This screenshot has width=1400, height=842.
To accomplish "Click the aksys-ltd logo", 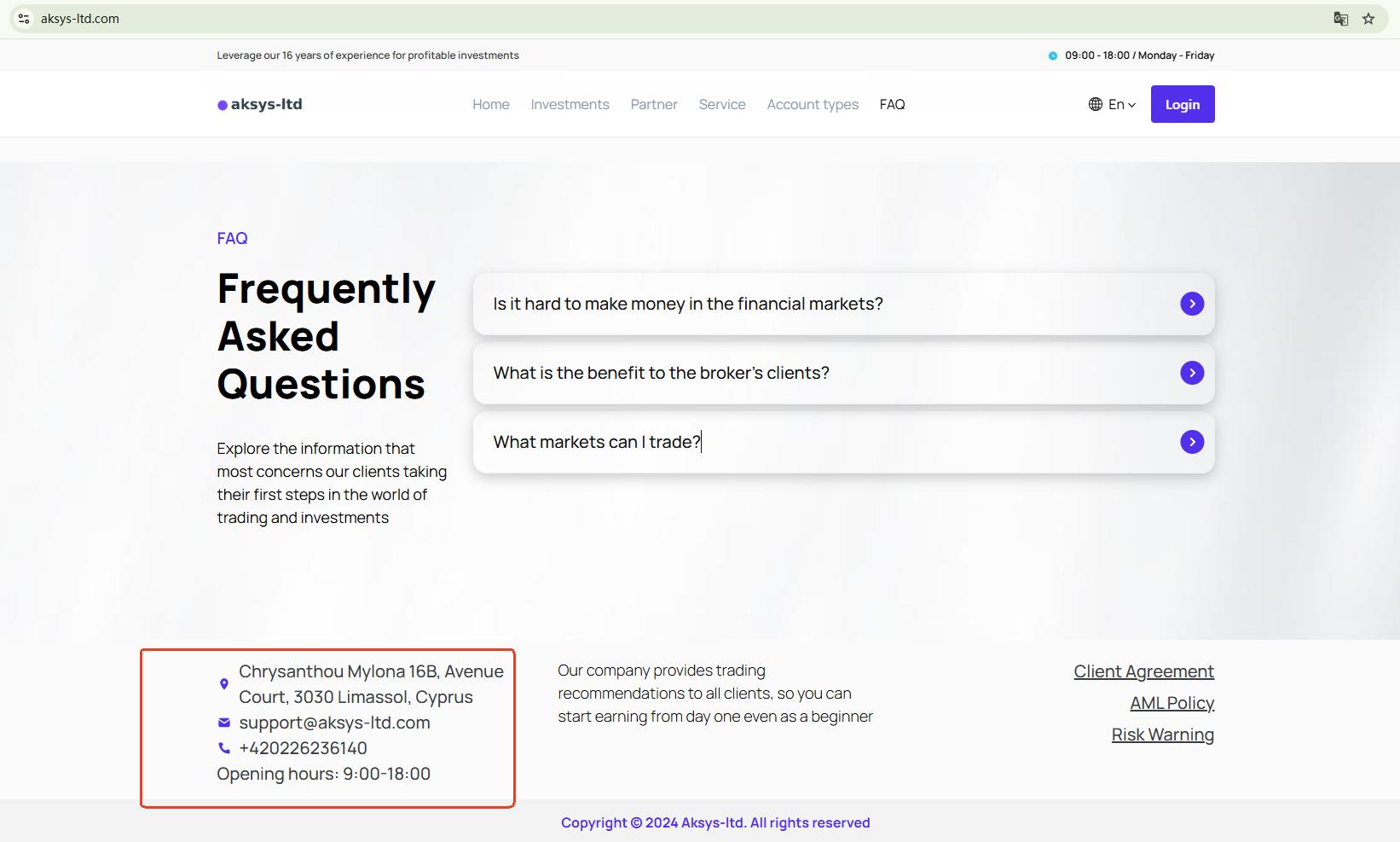I will pos(260,104).
